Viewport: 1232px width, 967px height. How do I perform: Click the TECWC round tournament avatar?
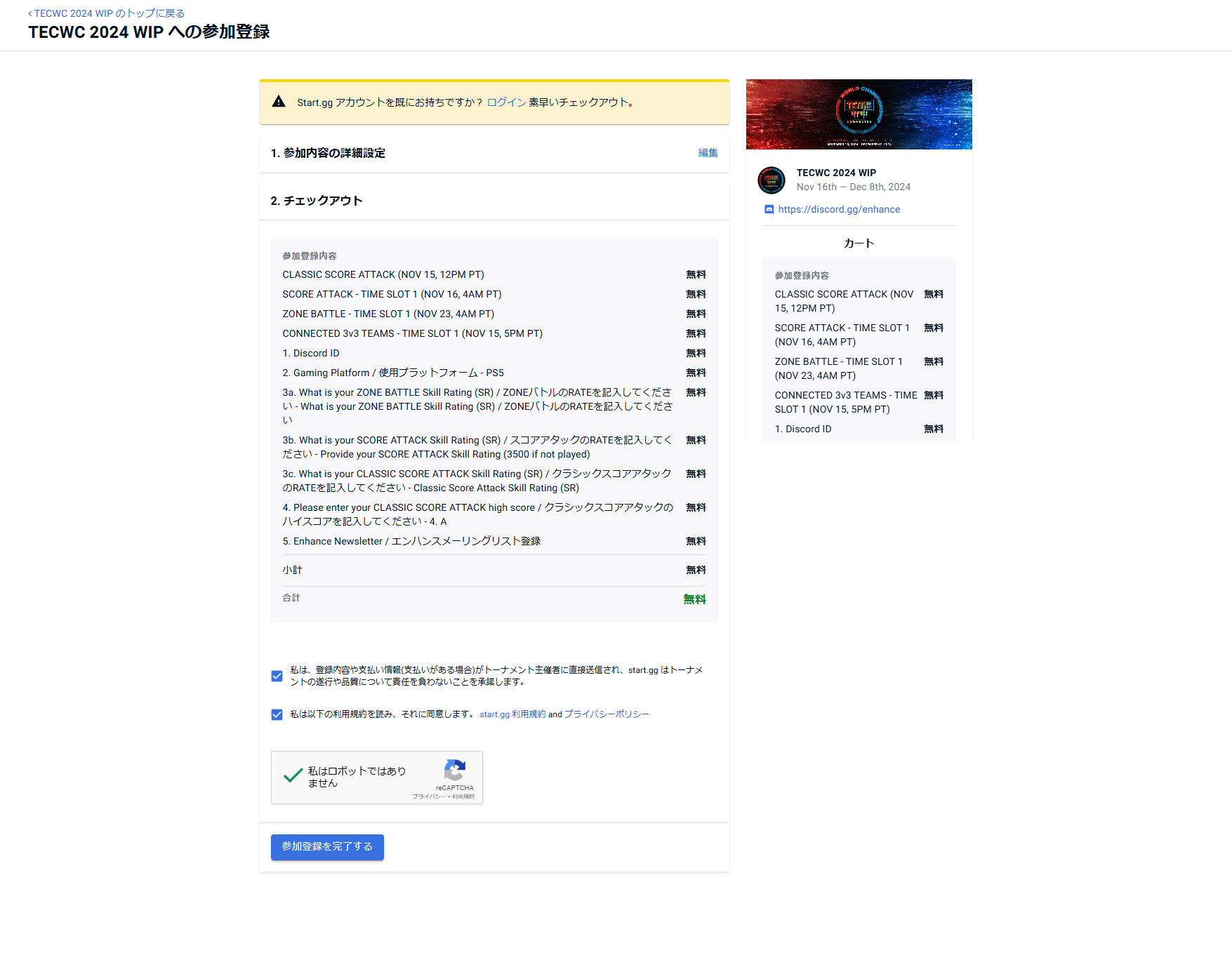pos(771,180)
